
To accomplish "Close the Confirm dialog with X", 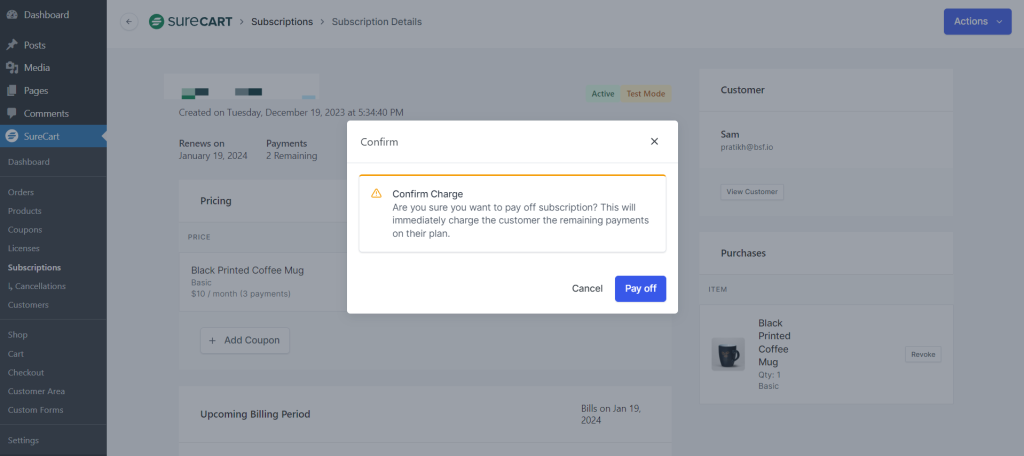I will tap(654, 142).
